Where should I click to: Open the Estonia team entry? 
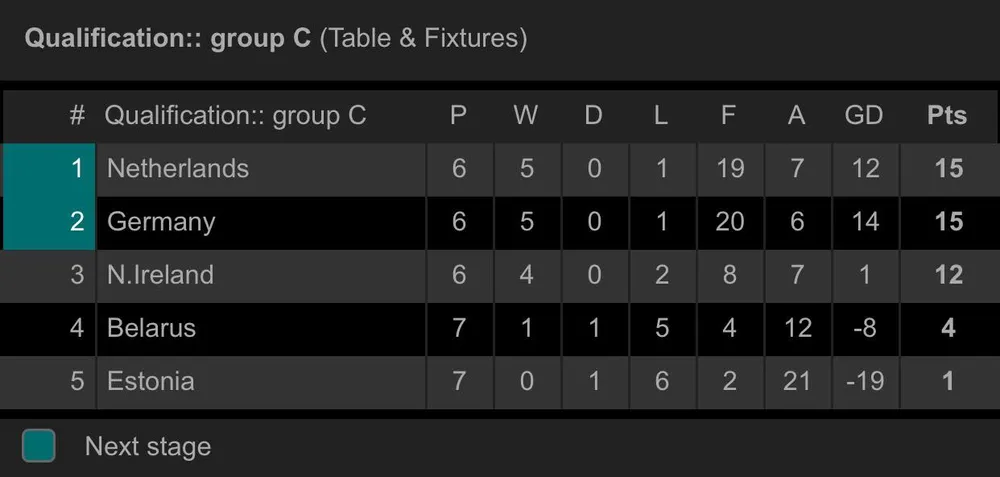(151, 381)
